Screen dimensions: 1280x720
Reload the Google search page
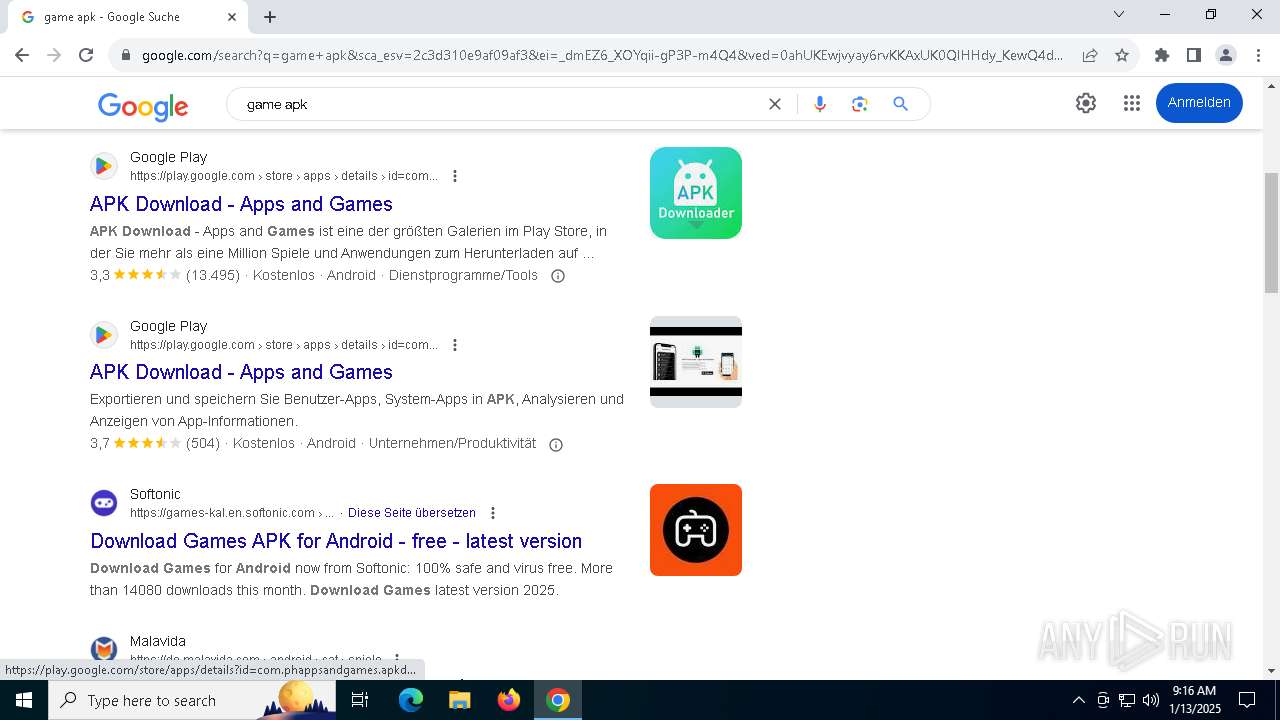tap(86, 55)
